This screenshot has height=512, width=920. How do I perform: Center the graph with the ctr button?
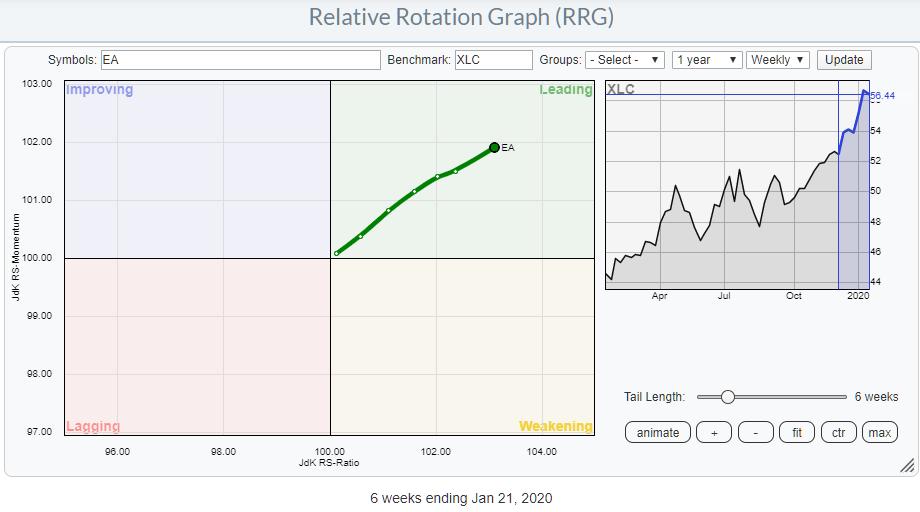coord(838,432)
